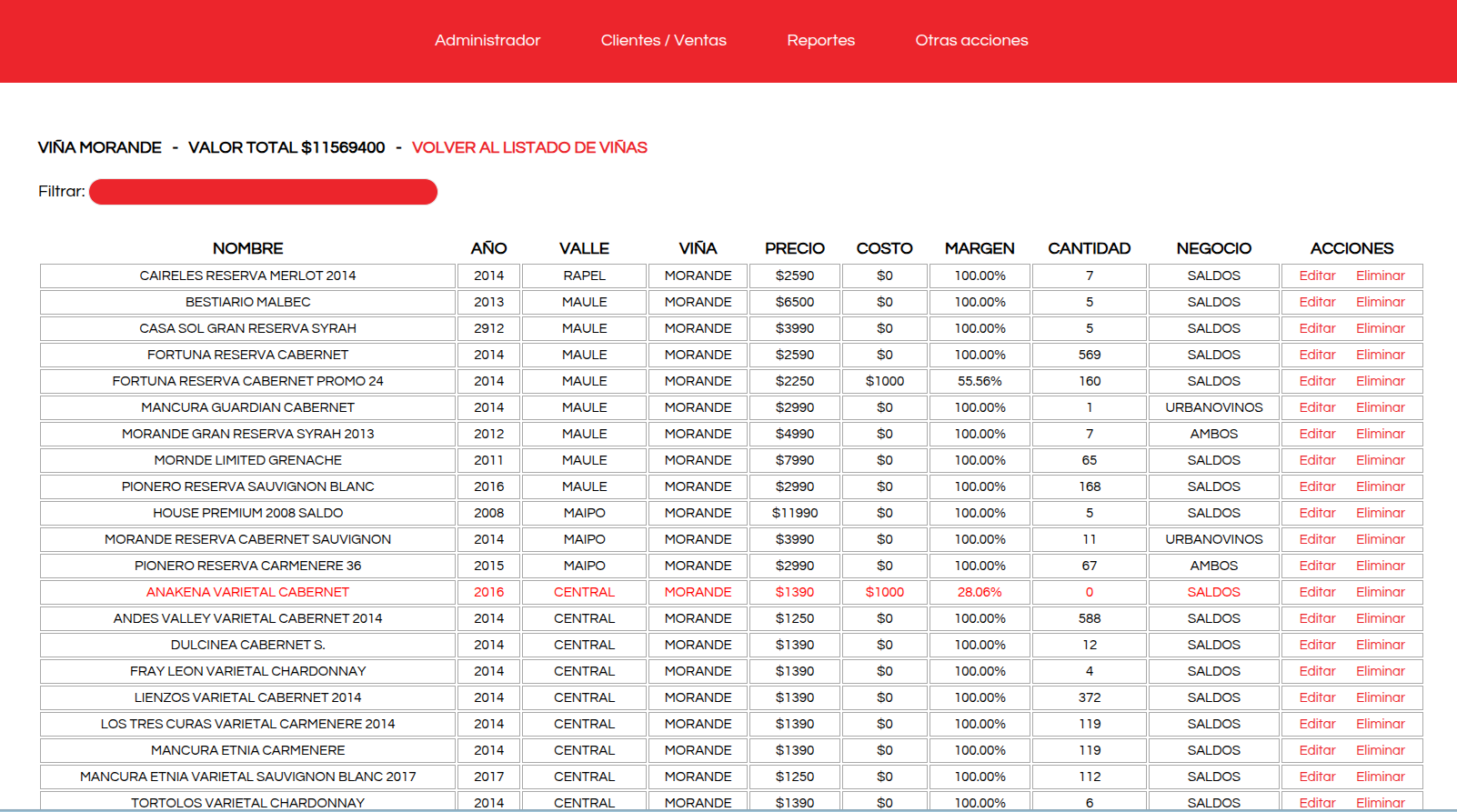Delete HOUSE PREMIUM 2008 SALDO
1457x812 pixels.
[1381, 513]
